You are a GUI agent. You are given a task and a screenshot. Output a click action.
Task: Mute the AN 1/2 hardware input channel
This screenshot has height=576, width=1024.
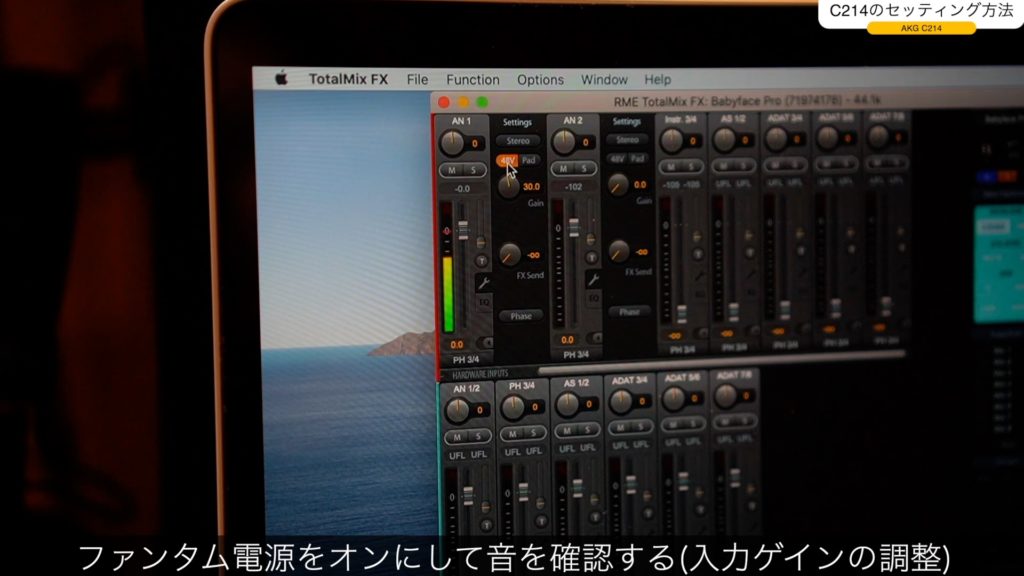click(457, 437)
